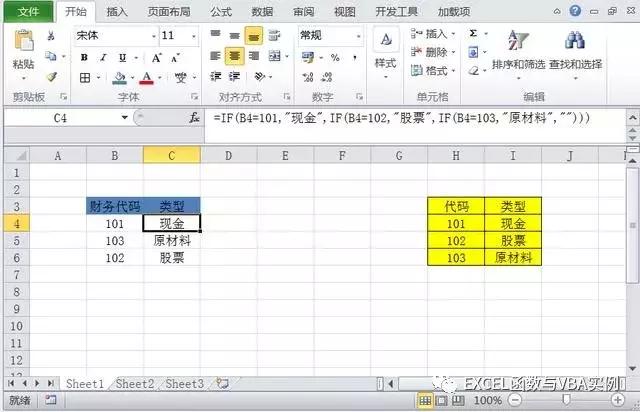Switch to the 视图 tab

(x=344, y=11)
